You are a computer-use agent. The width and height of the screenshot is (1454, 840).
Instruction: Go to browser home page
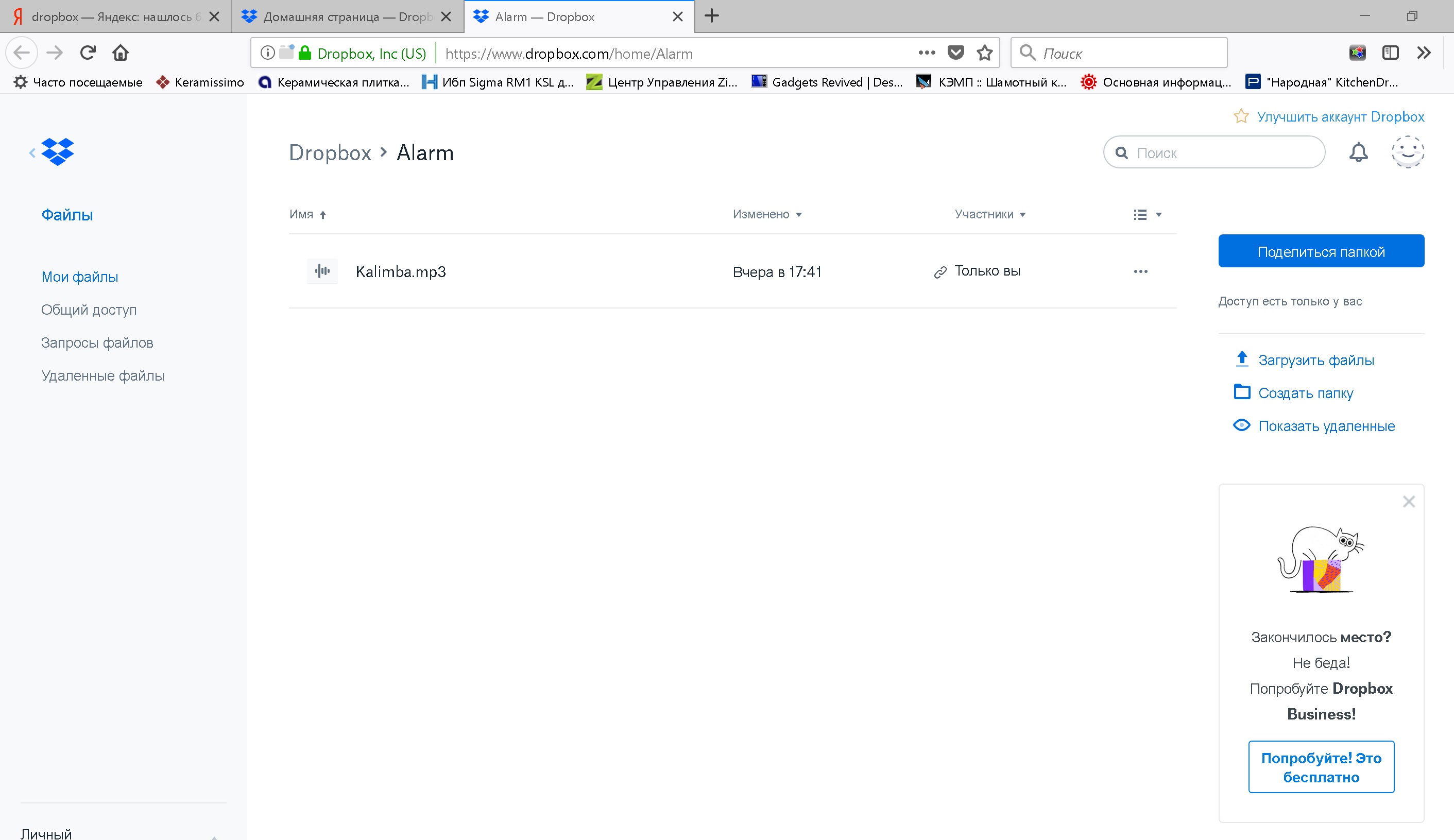(x=120, y=53)
